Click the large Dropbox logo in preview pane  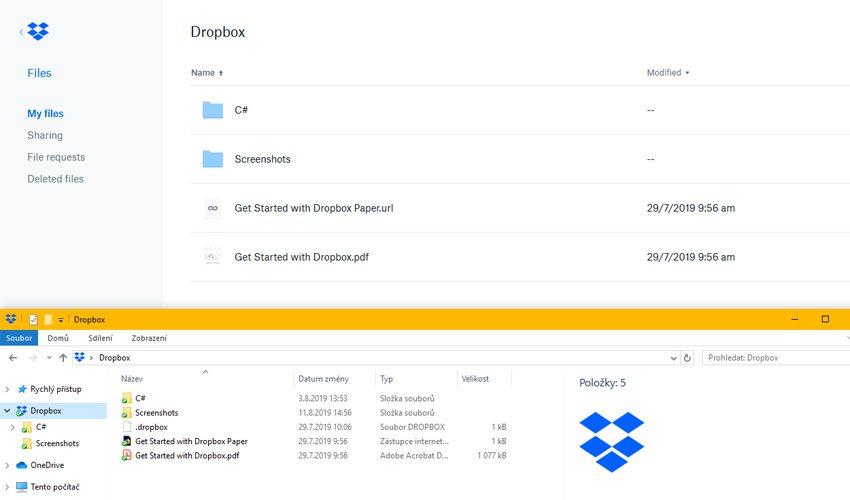(x=611, y=441)
